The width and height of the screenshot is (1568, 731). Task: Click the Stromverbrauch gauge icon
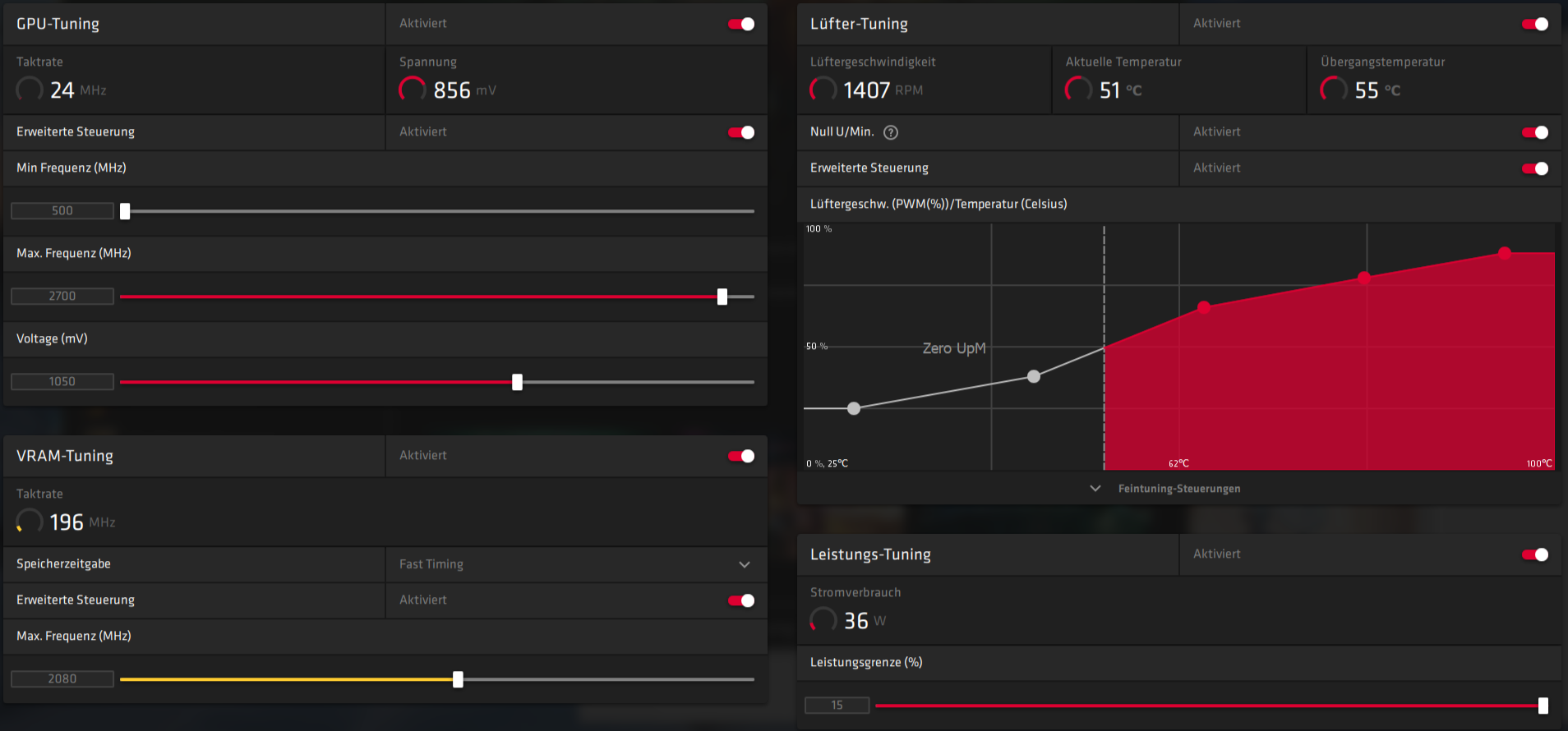823,619
